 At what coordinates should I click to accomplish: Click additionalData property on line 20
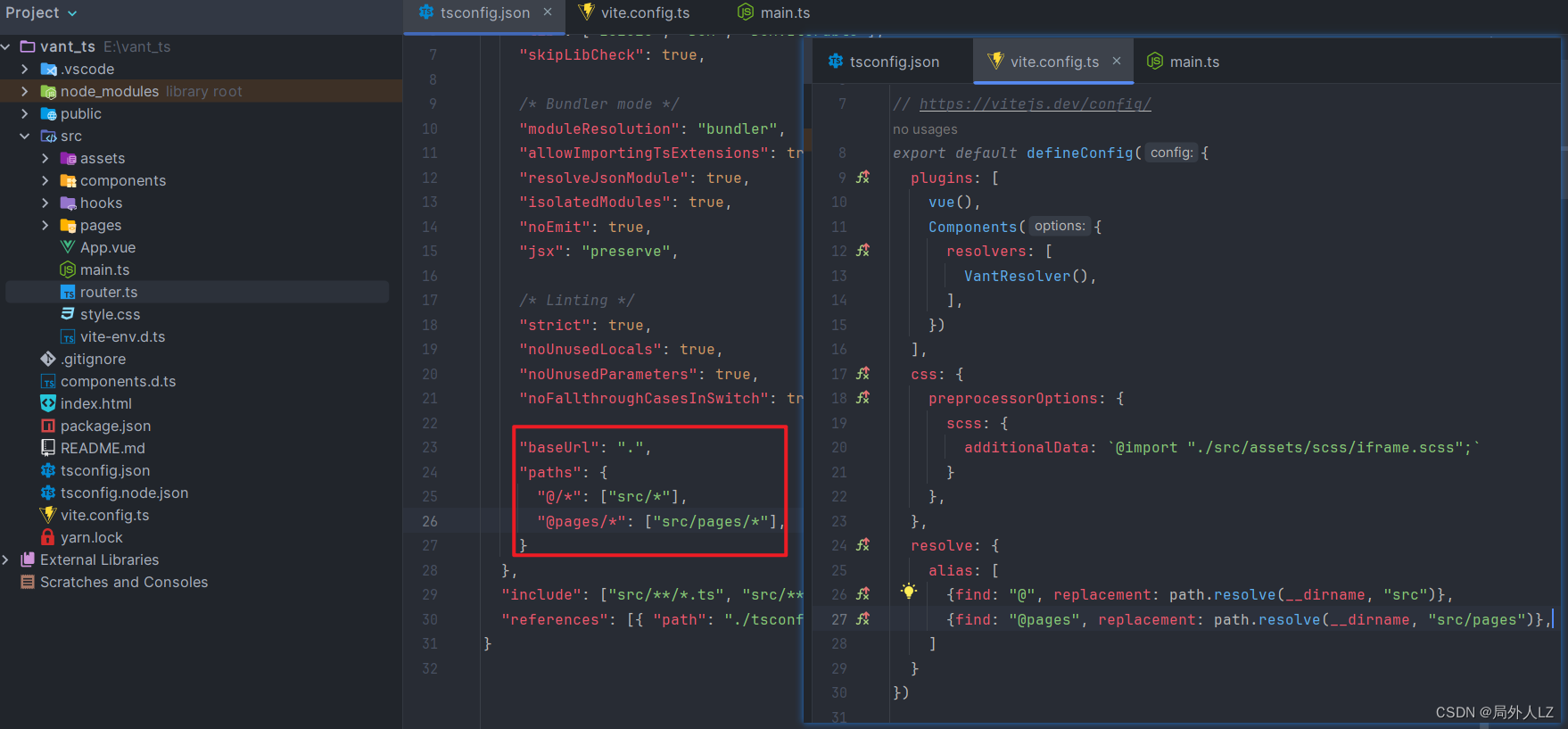(1026, 447)
